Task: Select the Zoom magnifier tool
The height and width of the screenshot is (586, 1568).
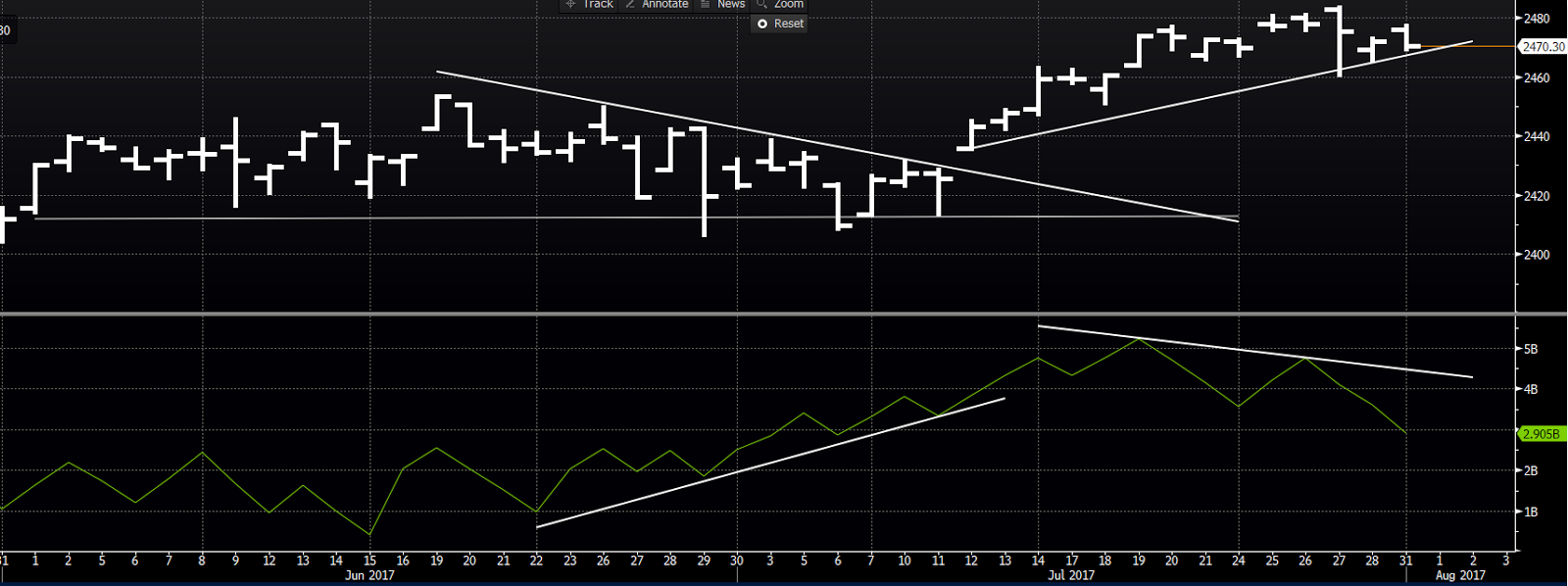Action: tap(780, 4)
